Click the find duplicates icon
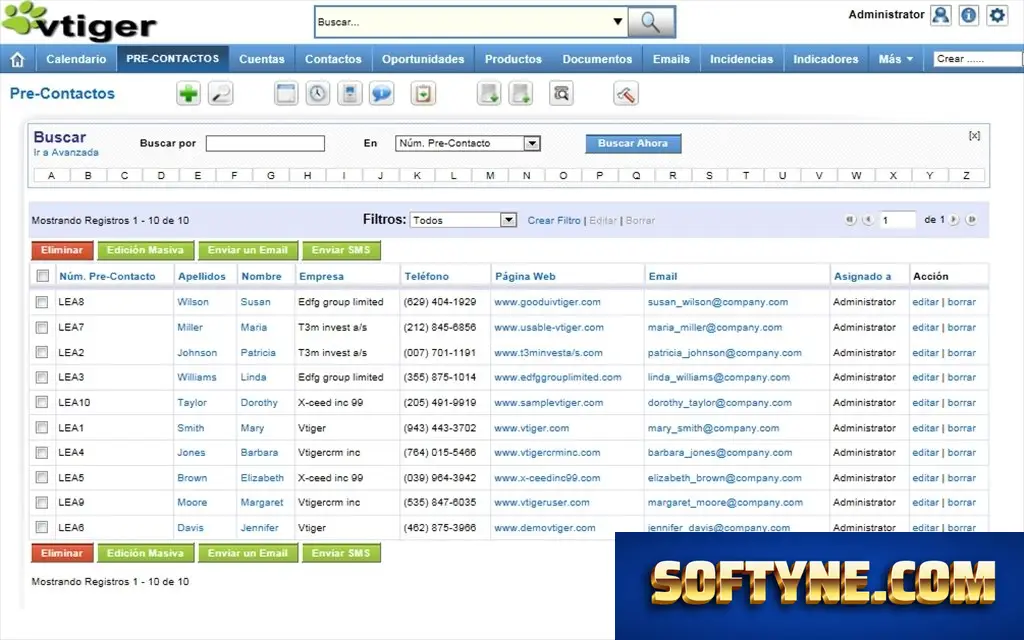Image resolution: width=1024 pixels, height=640 pixels. point(561,93)
